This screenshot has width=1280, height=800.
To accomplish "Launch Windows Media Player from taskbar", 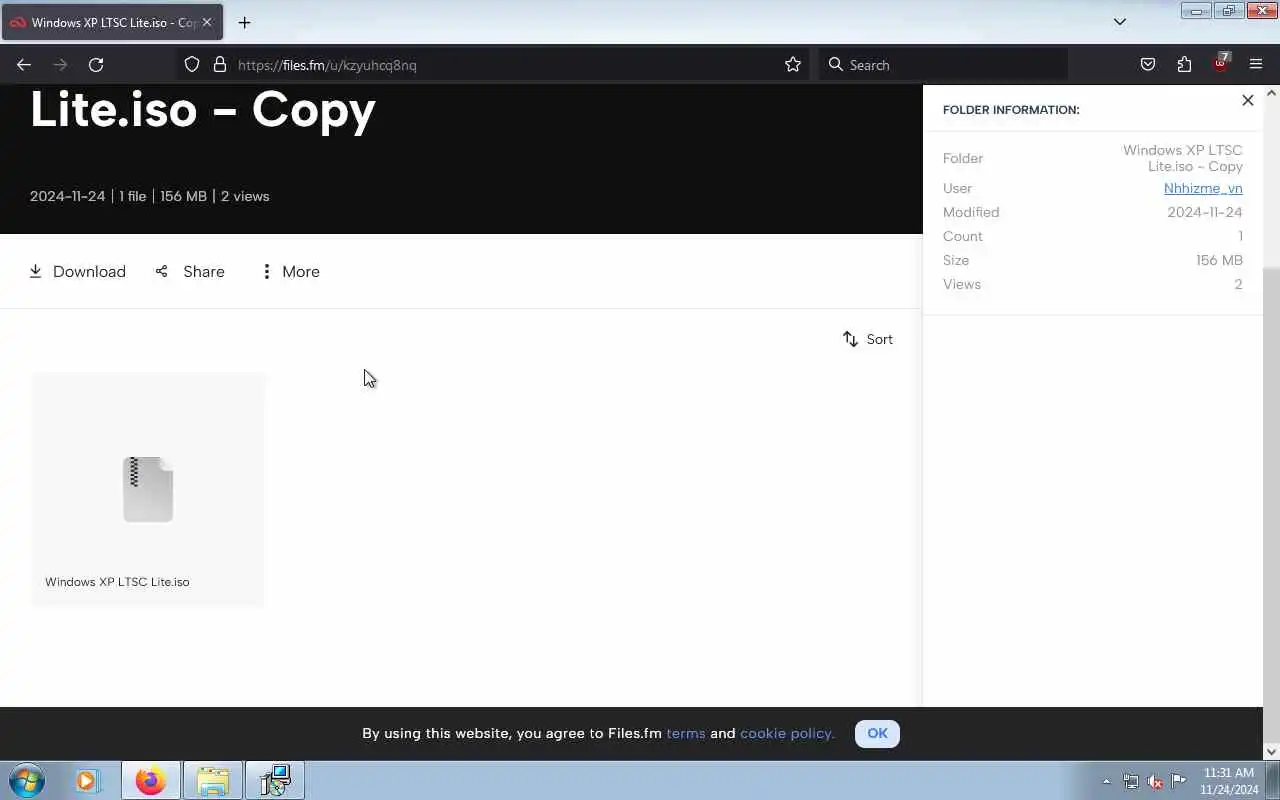I will [x=87, y=780].
